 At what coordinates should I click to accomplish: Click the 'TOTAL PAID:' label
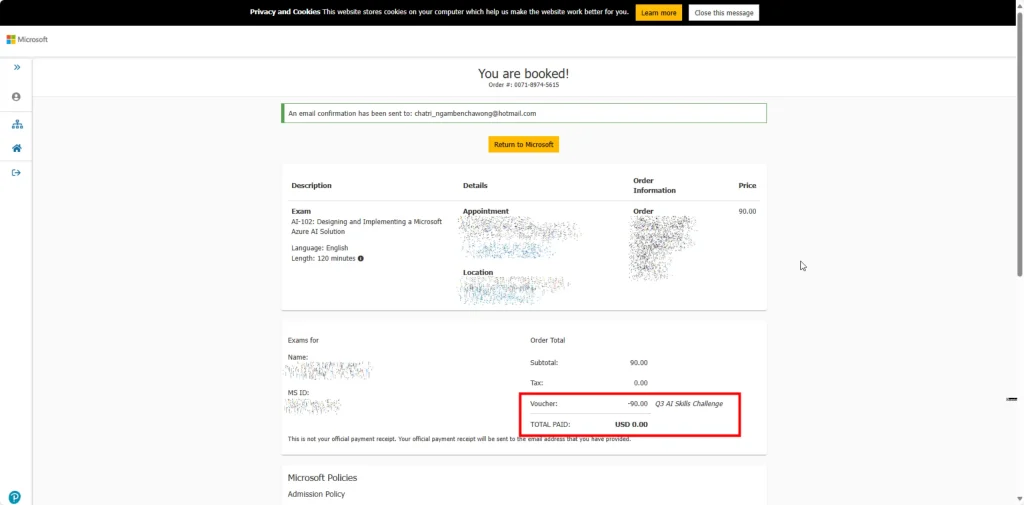pyautogui.click(x=550, y=425)
